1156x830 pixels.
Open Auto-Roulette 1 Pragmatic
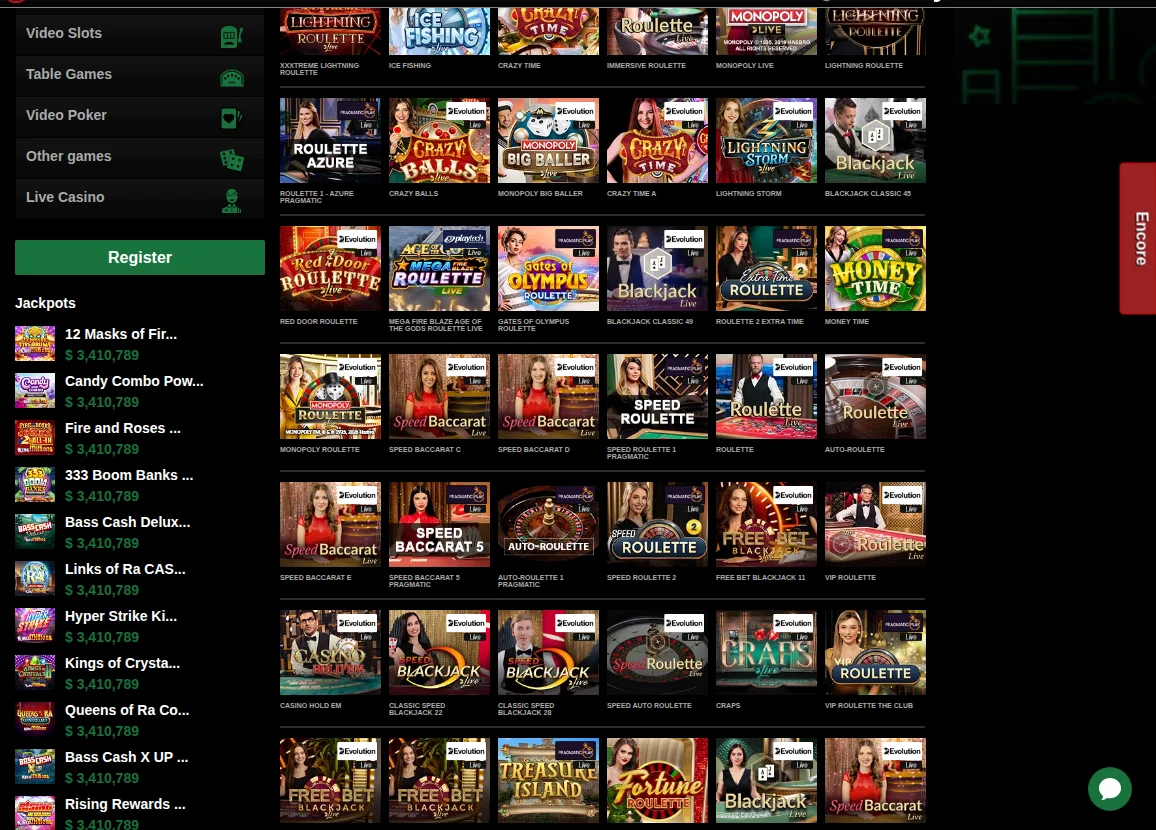point(549,525)
